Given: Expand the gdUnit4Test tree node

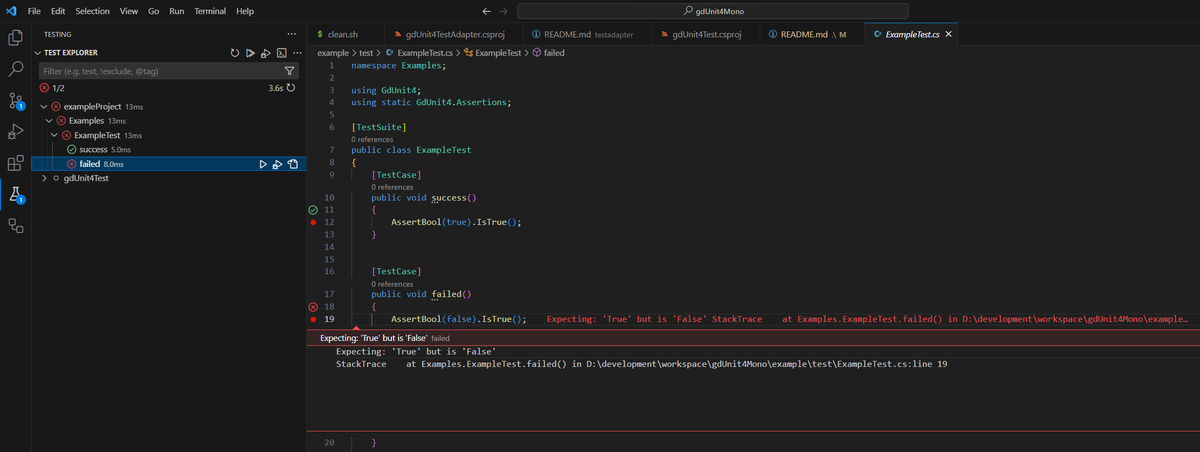Looking at the screenshot, I should click(x=44, y=178).
